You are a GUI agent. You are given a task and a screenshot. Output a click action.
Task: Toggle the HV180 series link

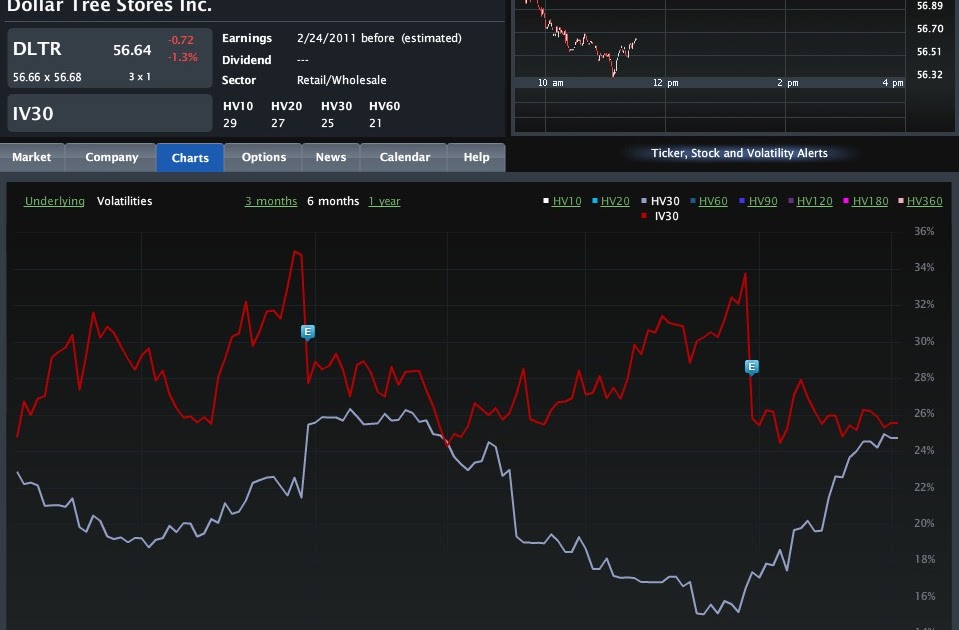click(870, 201)
